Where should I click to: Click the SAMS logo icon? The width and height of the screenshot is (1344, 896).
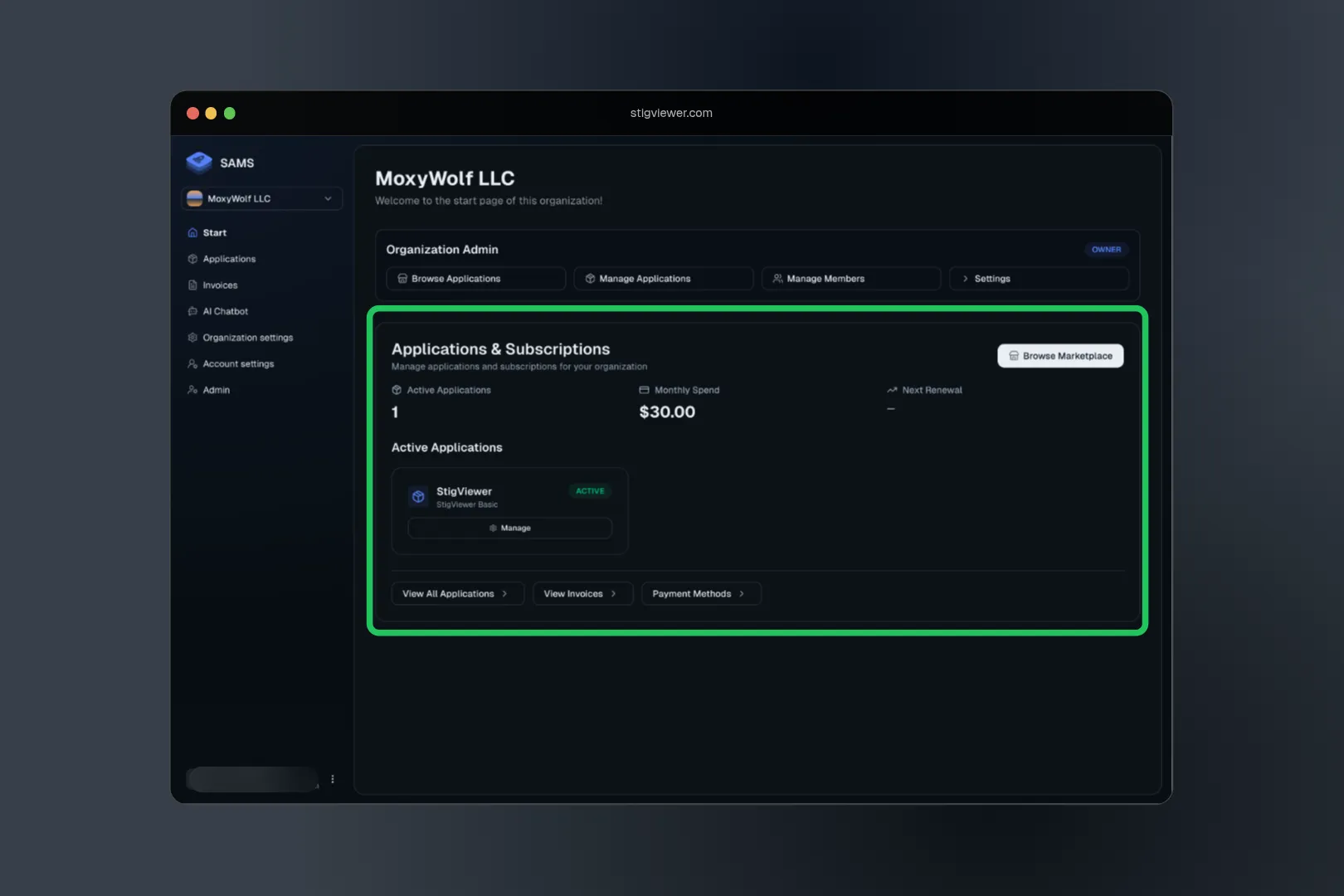pos(199,163)
